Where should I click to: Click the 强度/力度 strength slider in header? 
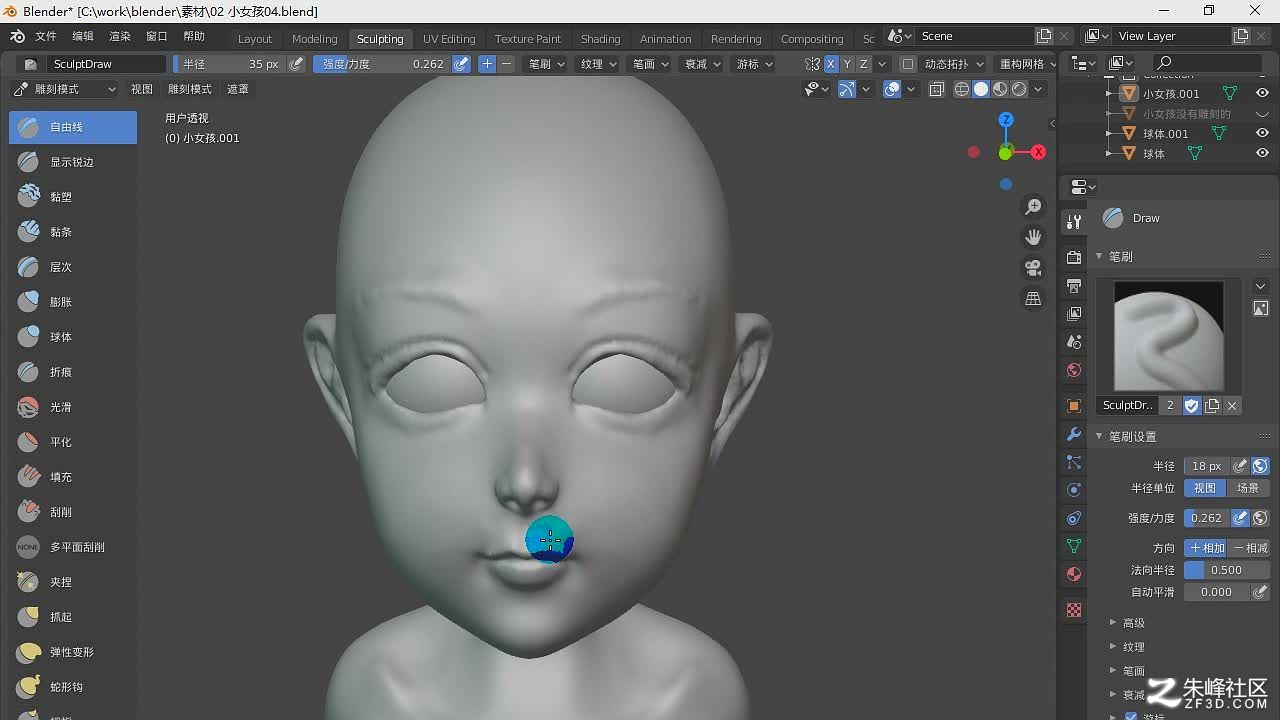point(382,64)
